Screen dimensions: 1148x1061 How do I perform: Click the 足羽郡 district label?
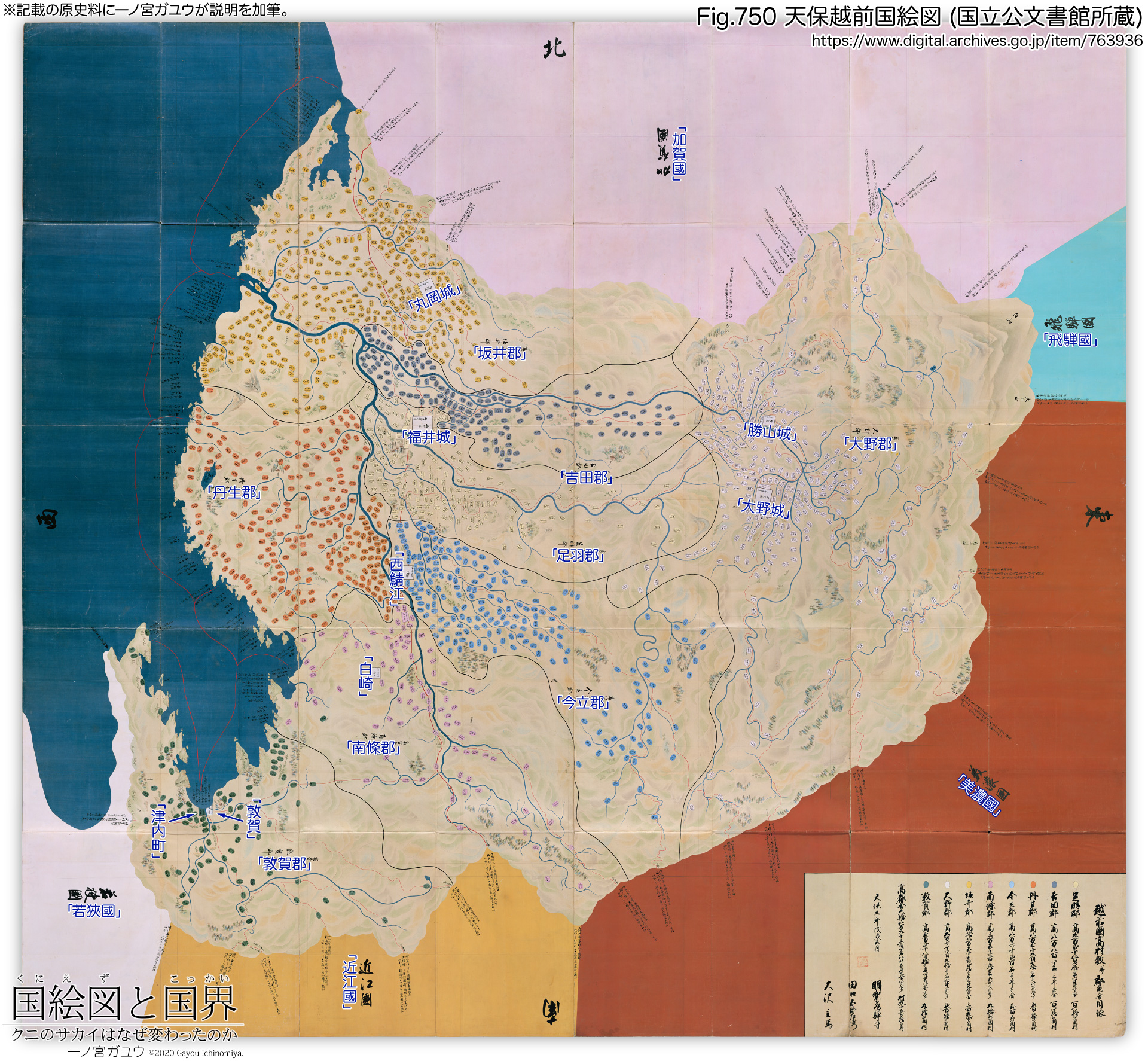click(x=578, y=555)
